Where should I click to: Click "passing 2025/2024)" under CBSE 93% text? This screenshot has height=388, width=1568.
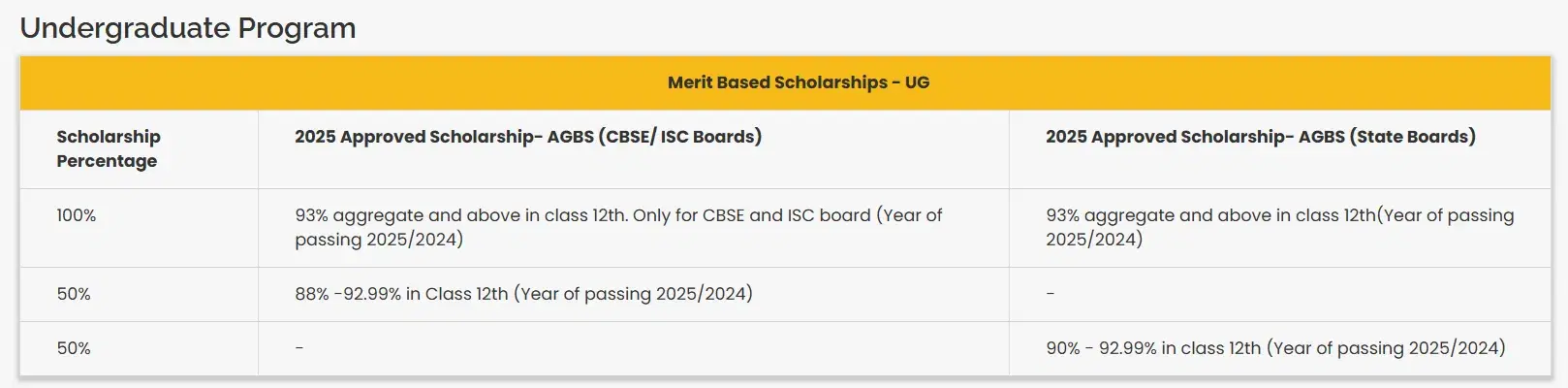(x=379, y=240)
